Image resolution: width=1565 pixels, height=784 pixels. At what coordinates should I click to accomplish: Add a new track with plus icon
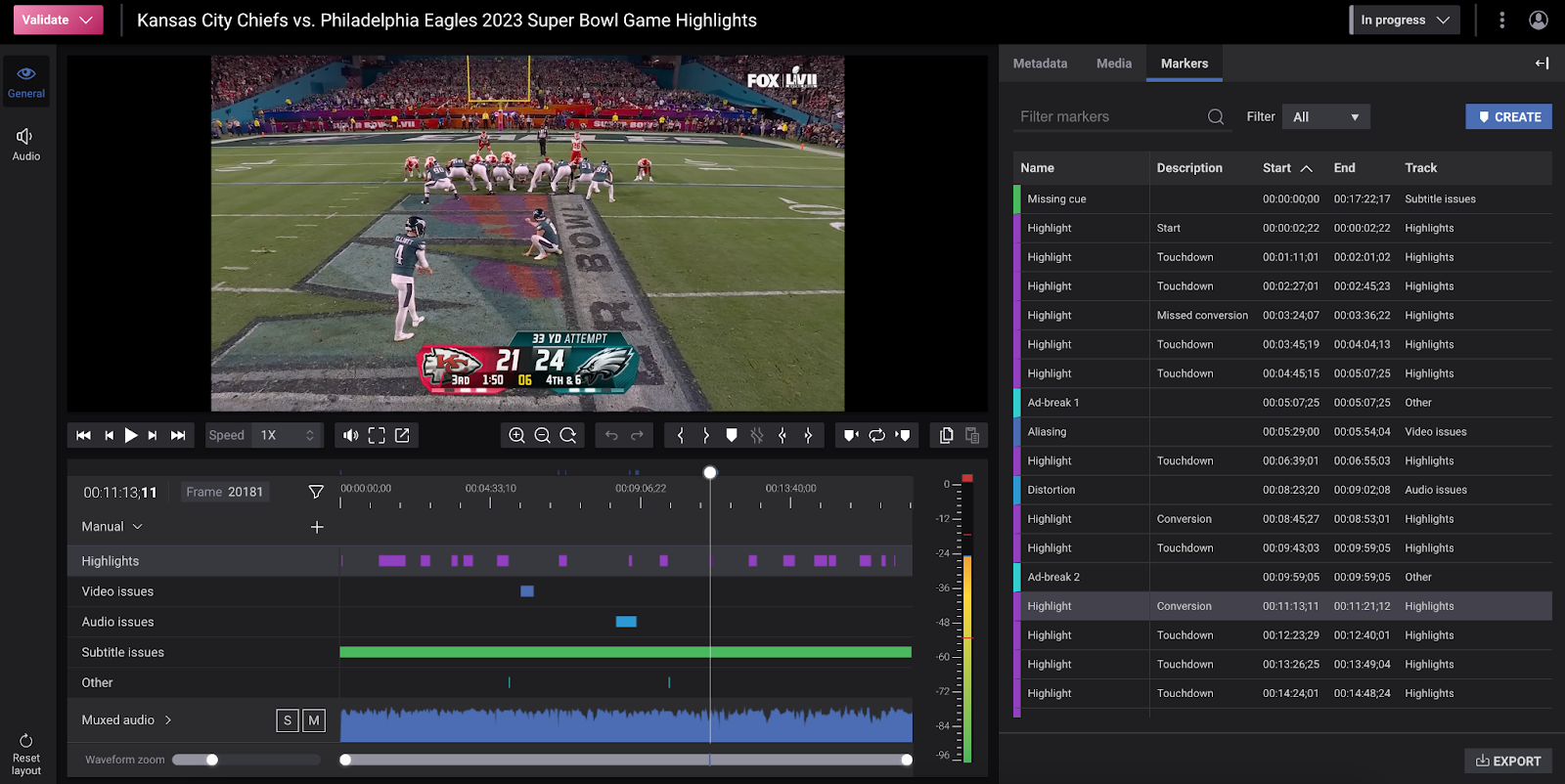tap(317, 527)
